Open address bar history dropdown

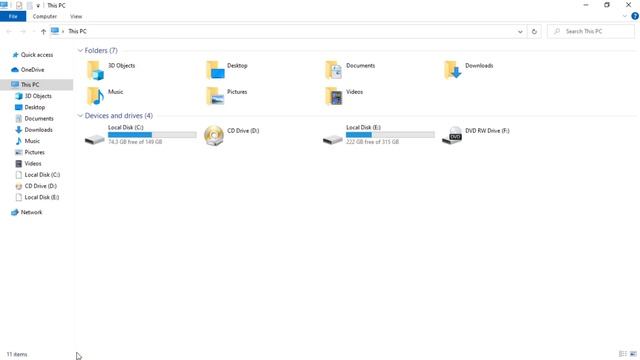click(520, 31)
